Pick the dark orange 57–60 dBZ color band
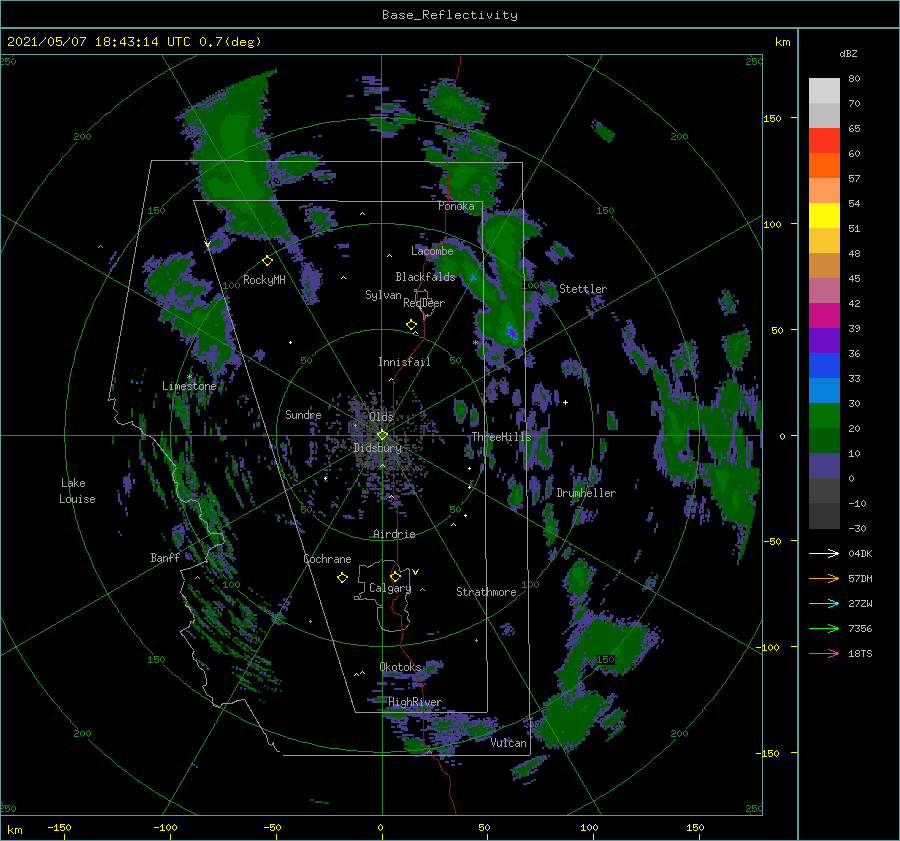This screenshot has width=900, height=841. pos(824,166)
